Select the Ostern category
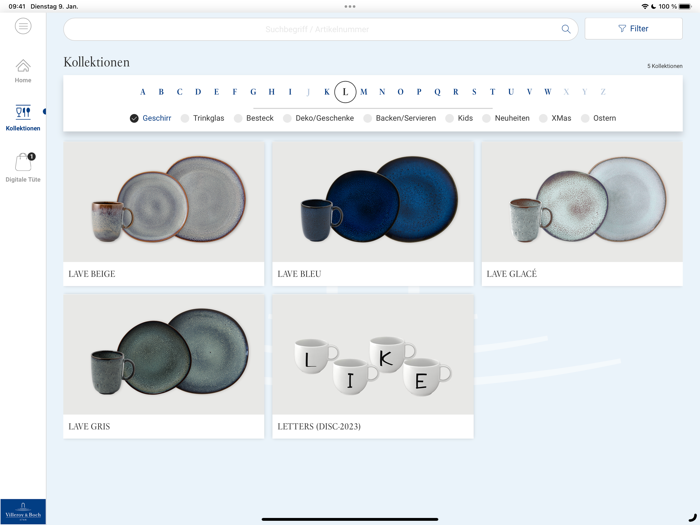Image resolution: width=700 pixels, height=525 pixels. pyautogui.click(x=598, y=118)
